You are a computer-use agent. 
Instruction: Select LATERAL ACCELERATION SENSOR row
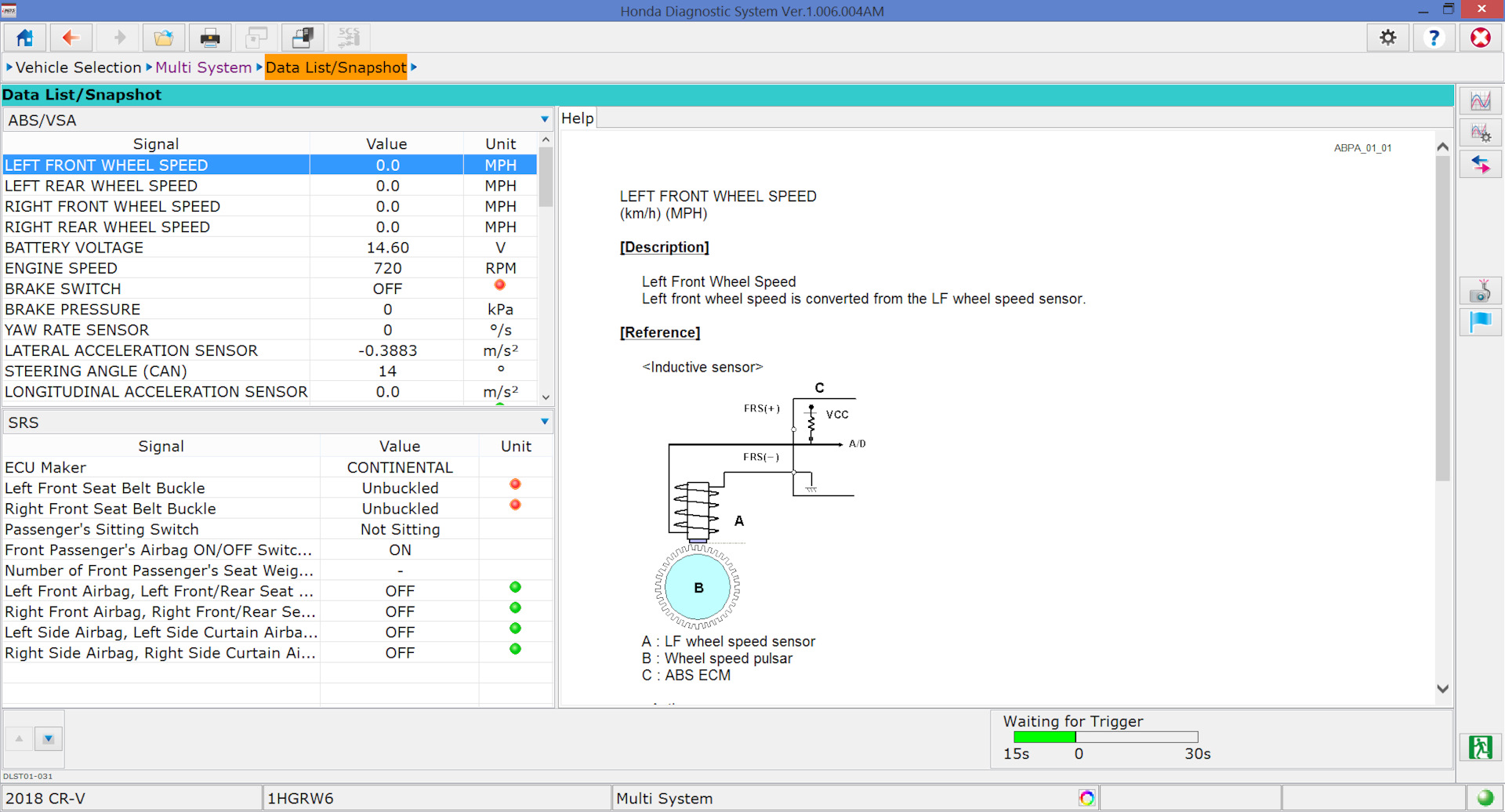(x=270, y=350)
